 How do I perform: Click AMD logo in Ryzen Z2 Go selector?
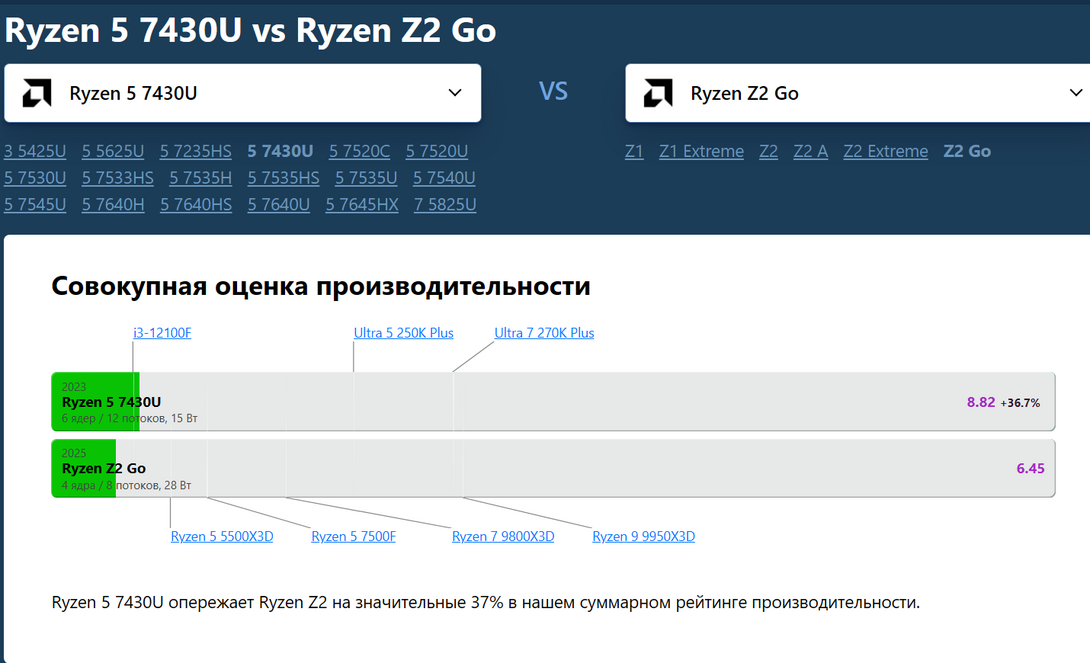point(658,93)
